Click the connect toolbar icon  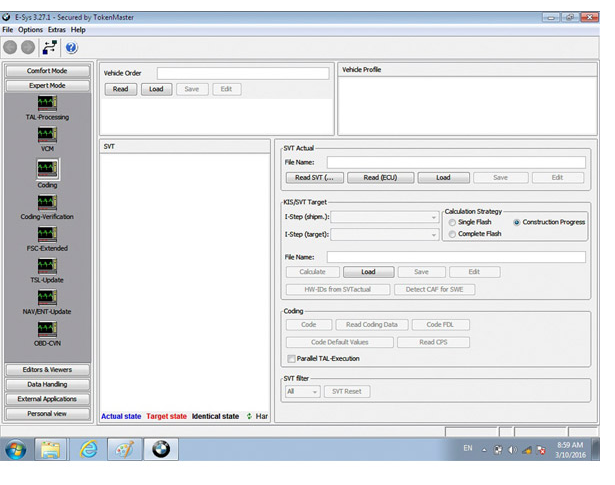pos(49,47)
